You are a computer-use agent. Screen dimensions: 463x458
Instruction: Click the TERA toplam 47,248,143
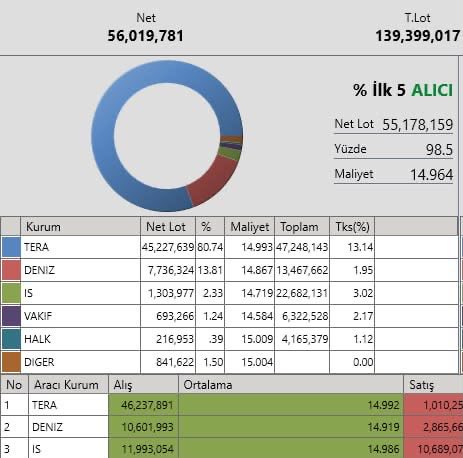coord(302,247)
